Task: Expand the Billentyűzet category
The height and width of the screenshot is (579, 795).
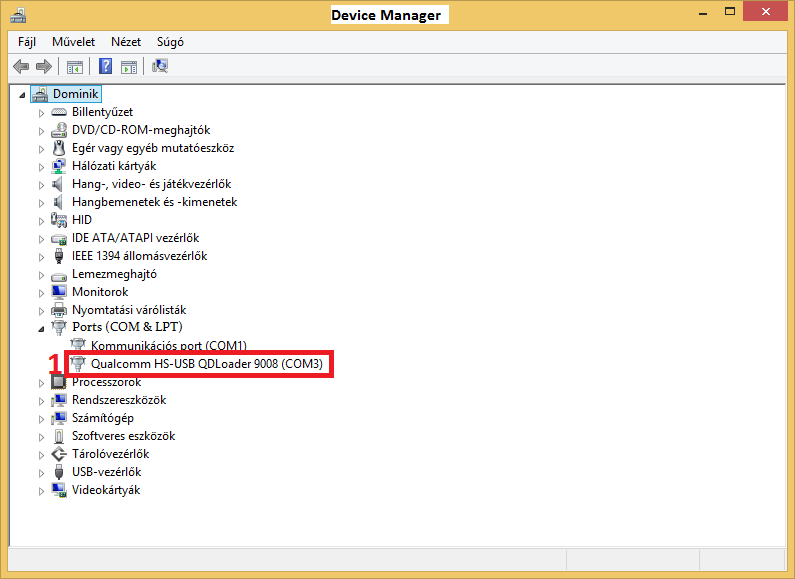Action: click(x=42, y=112)
